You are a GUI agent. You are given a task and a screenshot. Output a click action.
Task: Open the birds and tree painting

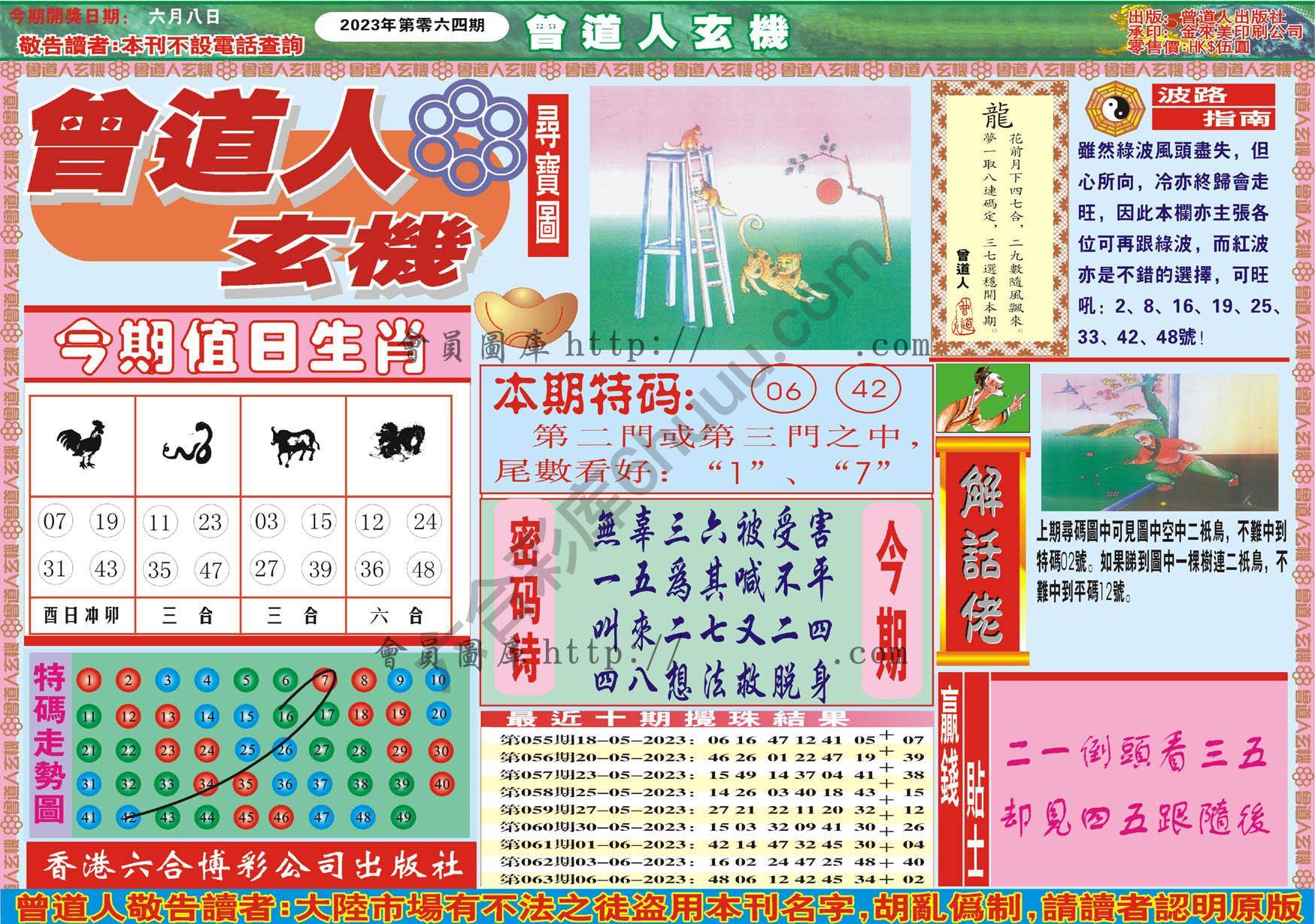pos(1159,443)
